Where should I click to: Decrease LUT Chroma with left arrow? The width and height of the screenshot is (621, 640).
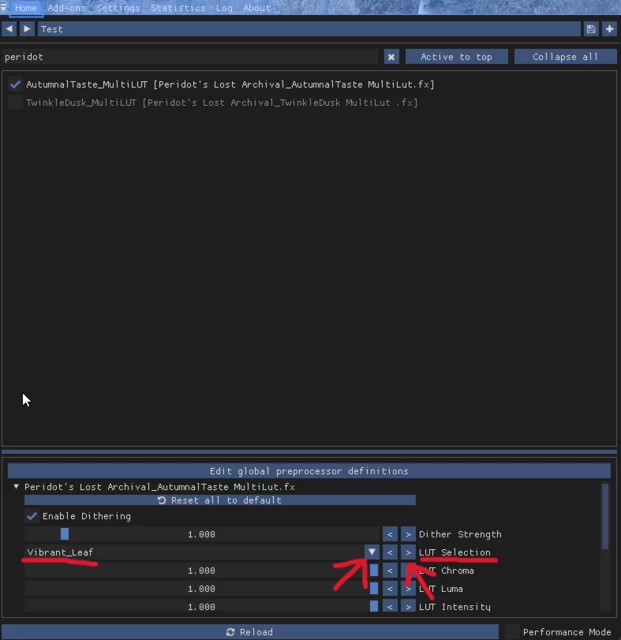(390, 571)
